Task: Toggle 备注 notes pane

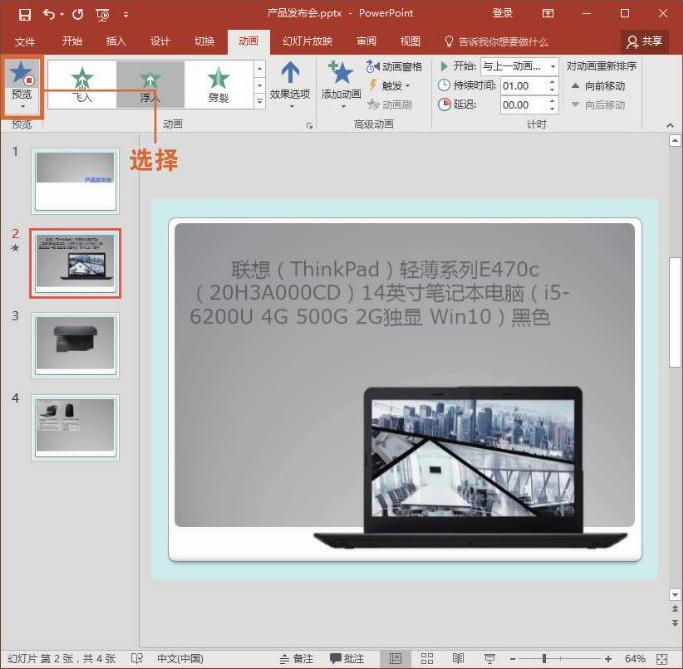Action: 296,659
